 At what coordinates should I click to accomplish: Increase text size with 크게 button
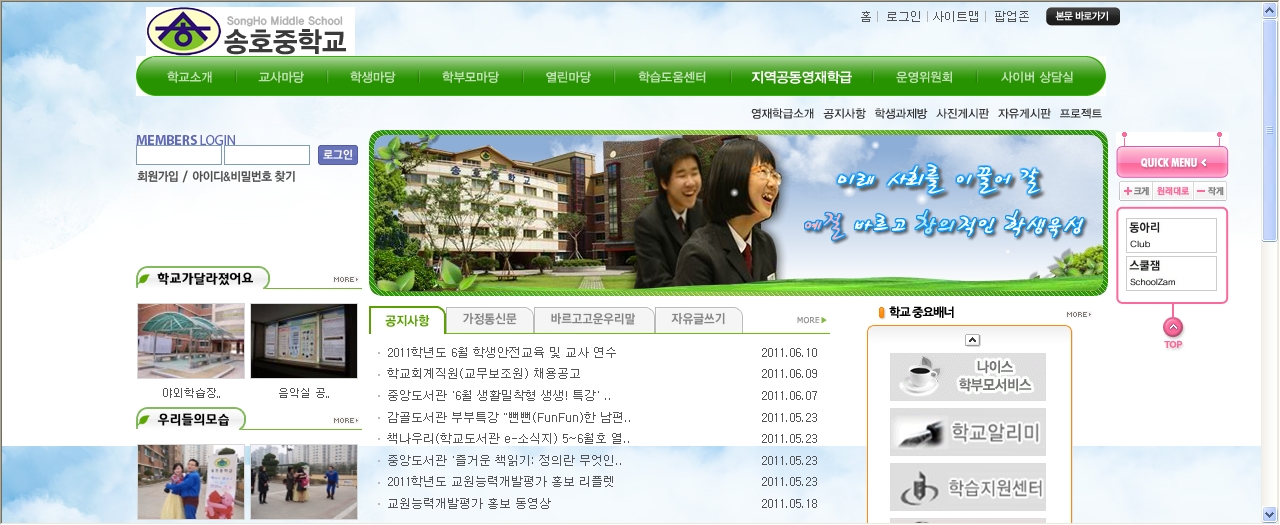point(1135,191)
